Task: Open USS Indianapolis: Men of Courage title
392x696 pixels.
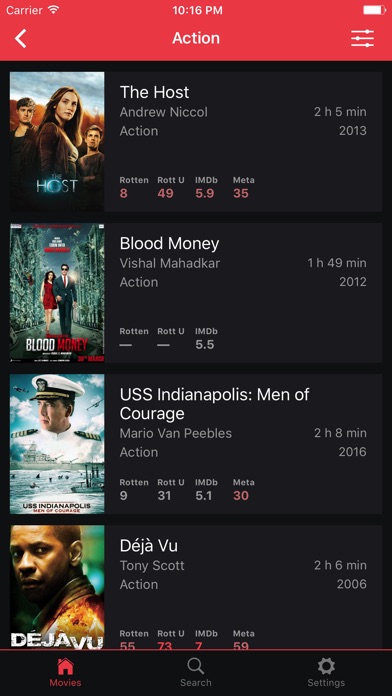Action: [x=214, y=404]
